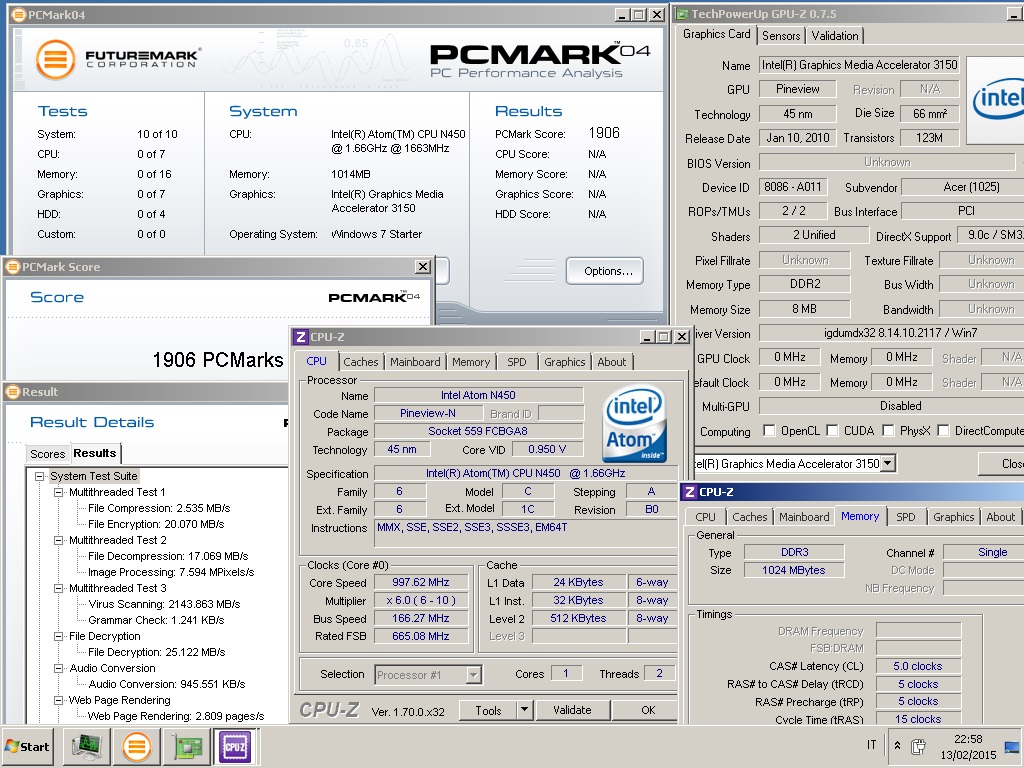The width and height of the screenshot is (1024, 768).
Task: Click the GPU-Z title bar icon
Action: pyautogui.click(x=682, y=14)
